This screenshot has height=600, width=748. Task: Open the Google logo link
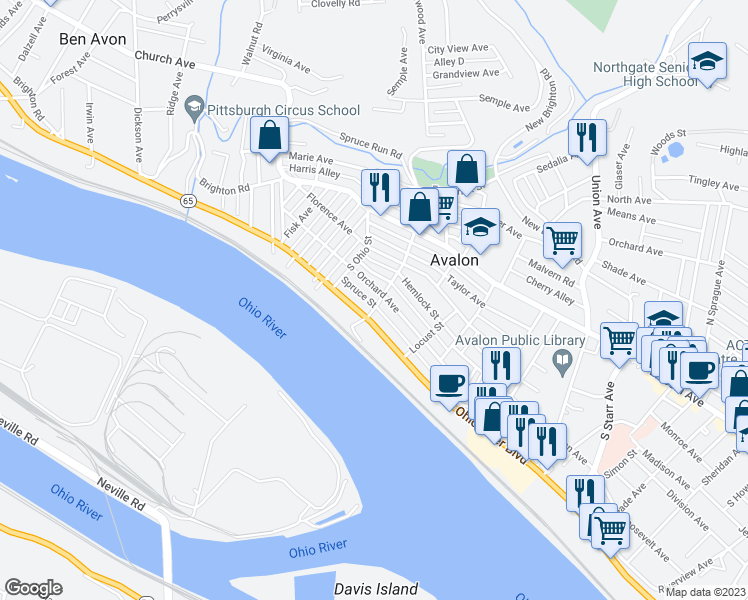click(x=33, y=588)
